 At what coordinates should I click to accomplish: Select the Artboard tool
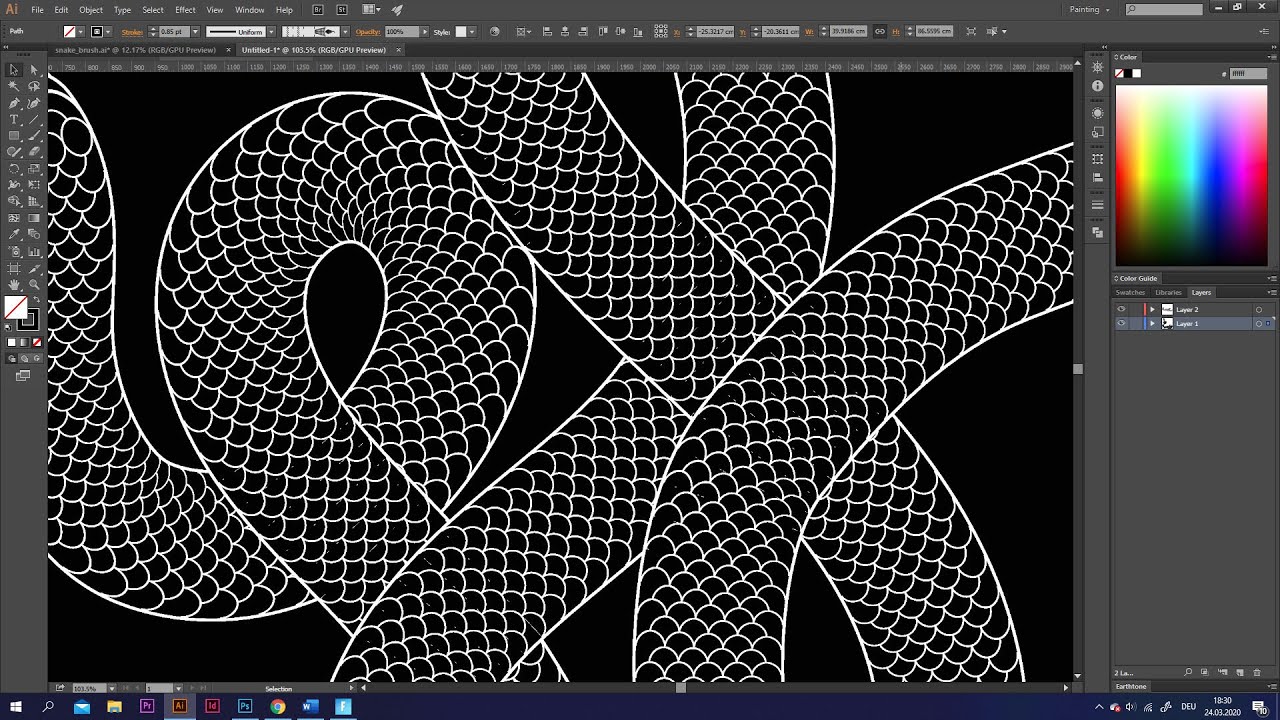click(x=14, y=268)
